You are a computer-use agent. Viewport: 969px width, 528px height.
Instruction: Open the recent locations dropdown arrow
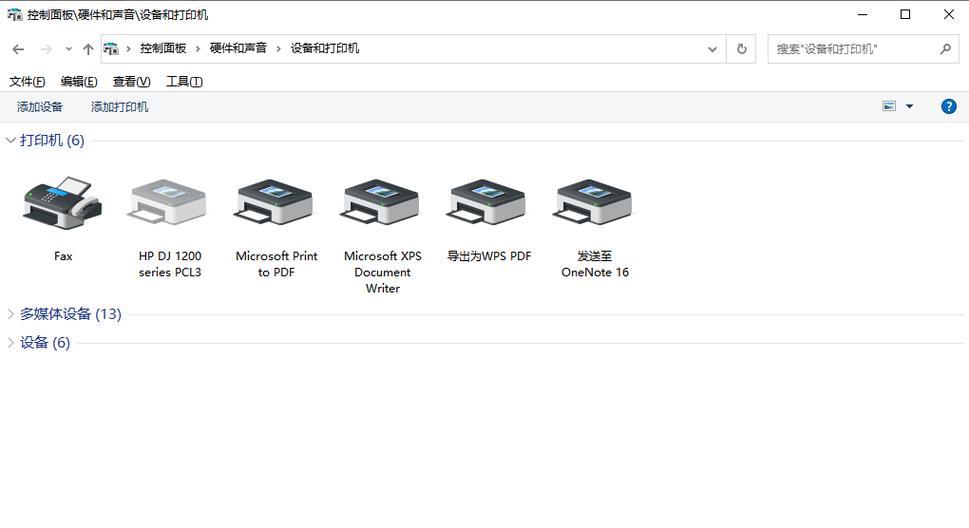[69, 49]
